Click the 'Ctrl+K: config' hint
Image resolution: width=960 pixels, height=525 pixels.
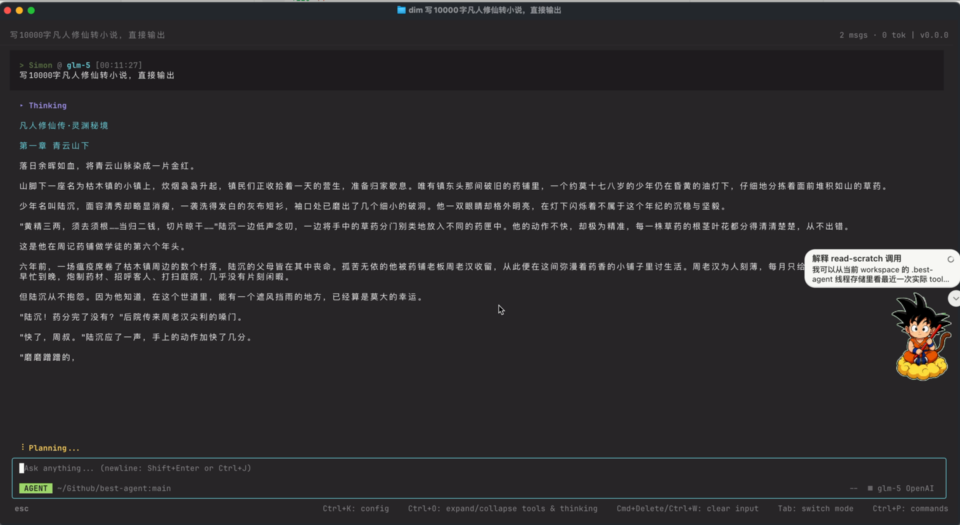(x=356, y=508)
